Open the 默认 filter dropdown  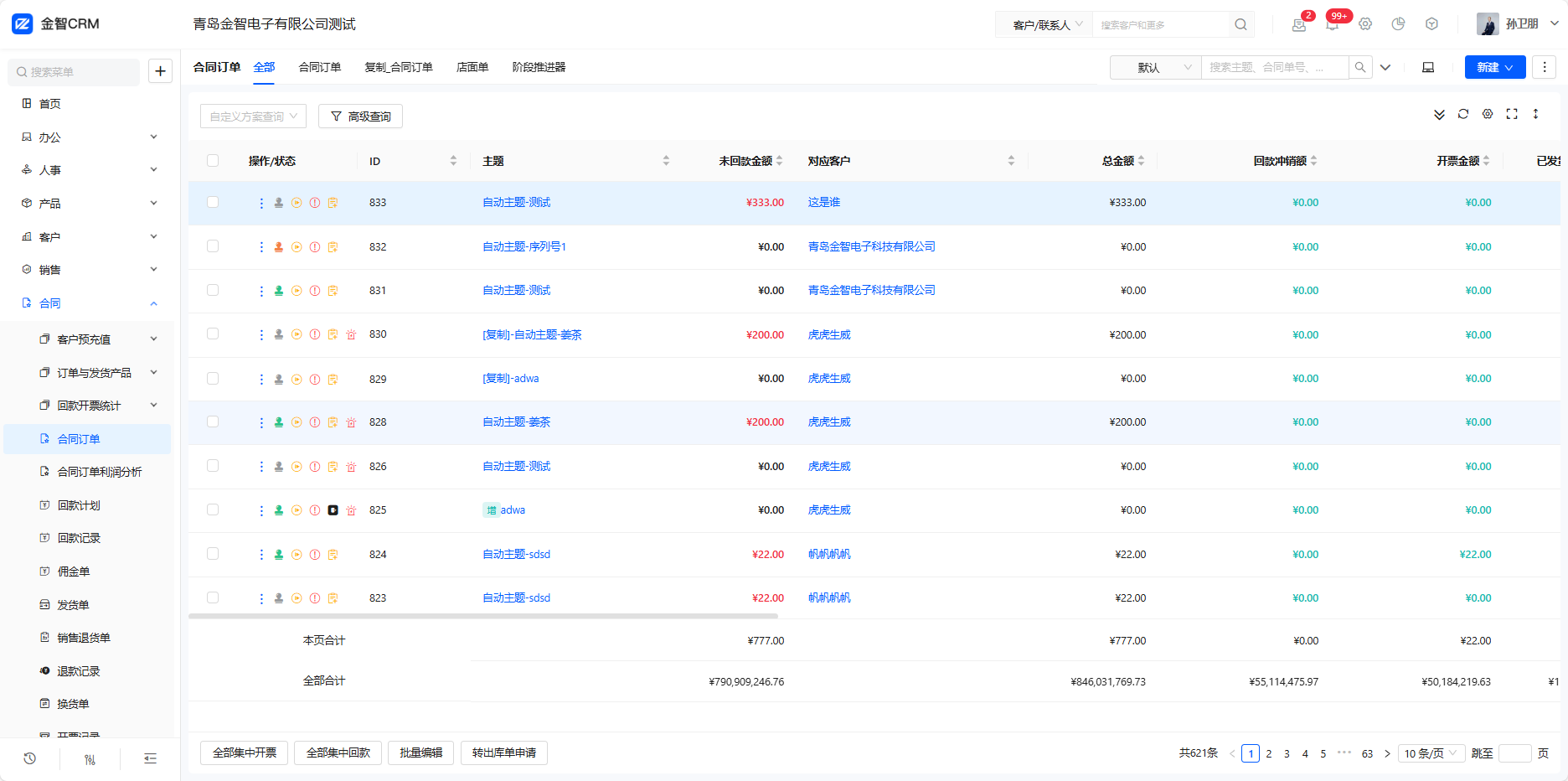1156,67
